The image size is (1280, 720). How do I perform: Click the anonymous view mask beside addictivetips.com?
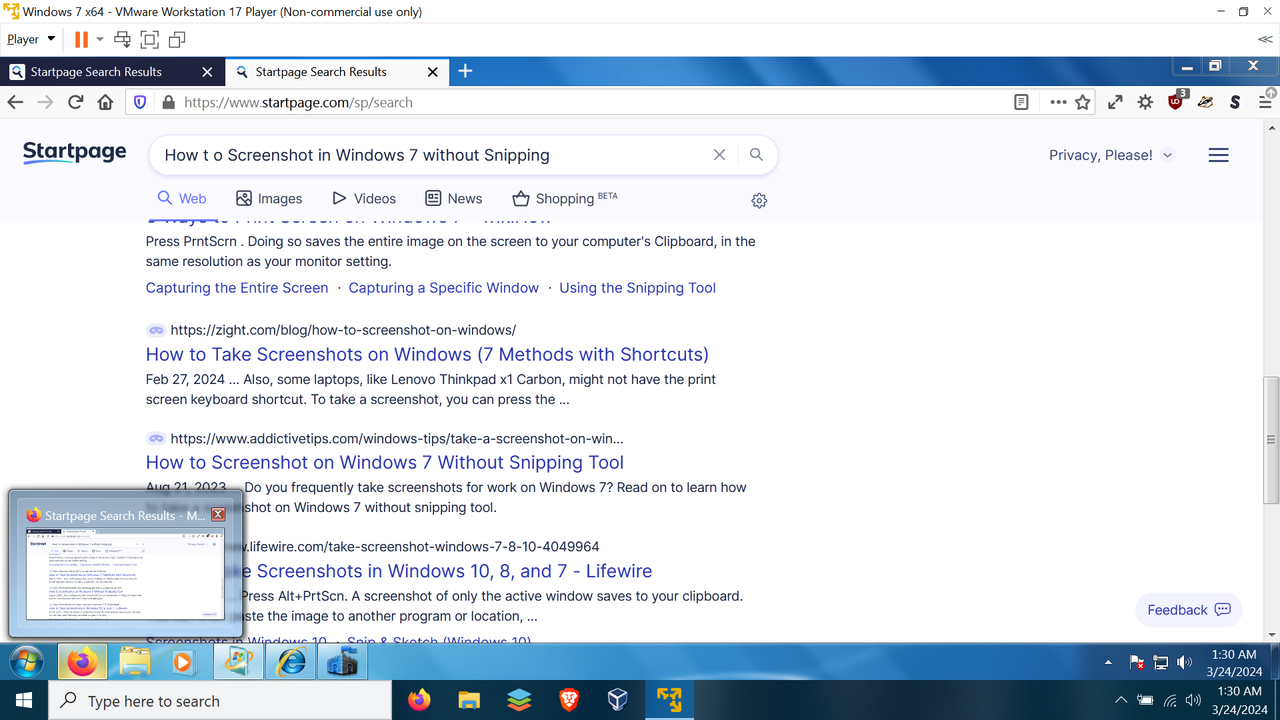pyautogui.click(x=156, y=438)
